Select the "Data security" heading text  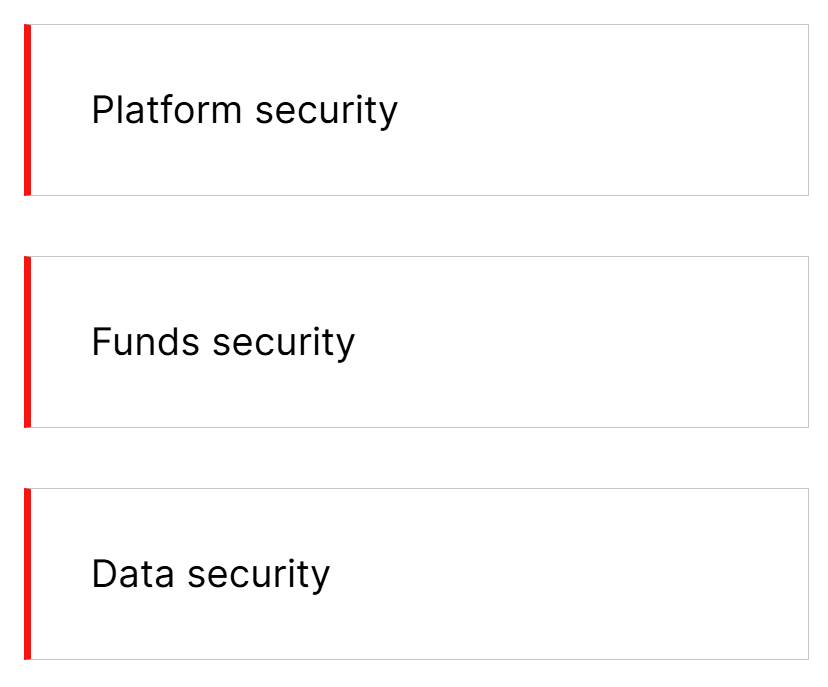click(210, 574)
